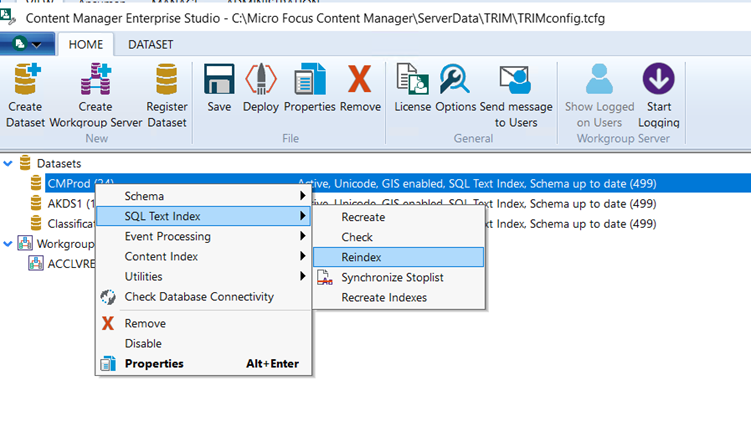The height and width of the screenshot is (427, 751).
Task: Click the Synchronize Stoplist document icon
Action: 325,278
